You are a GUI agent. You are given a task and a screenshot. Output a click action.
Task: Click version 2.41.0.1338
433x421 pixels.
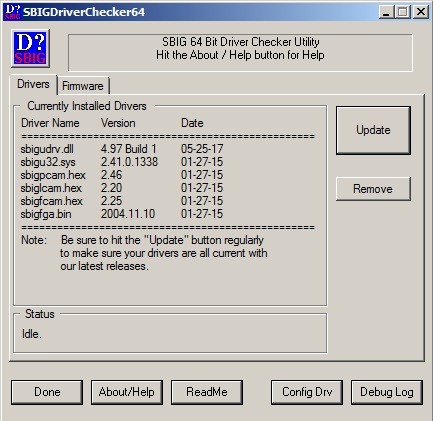(x=129, y=162)
